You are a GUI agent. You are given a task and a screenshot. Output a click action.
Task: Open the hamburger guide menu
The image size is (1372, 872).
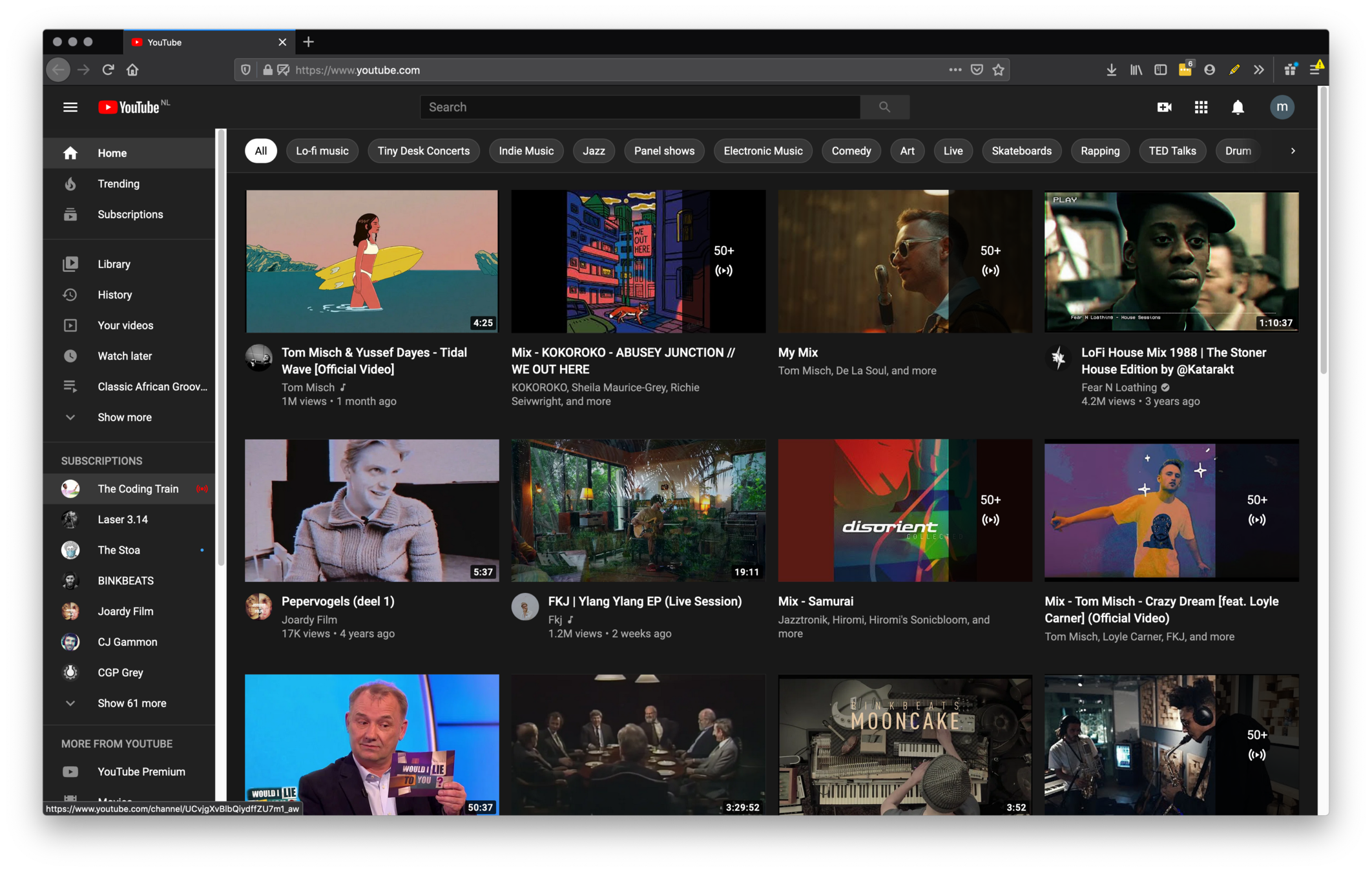(x=70, y=107)
